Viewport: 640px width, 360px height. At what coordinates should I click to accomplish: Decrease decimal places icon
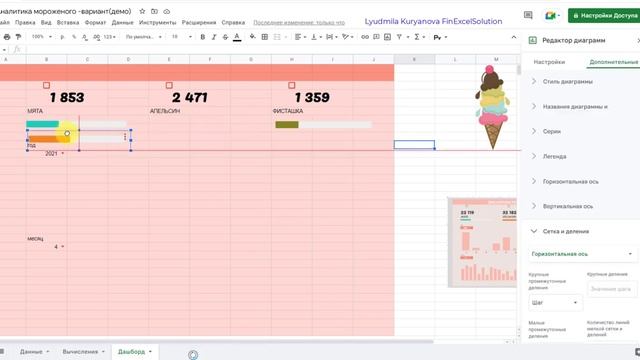(84, 37)
